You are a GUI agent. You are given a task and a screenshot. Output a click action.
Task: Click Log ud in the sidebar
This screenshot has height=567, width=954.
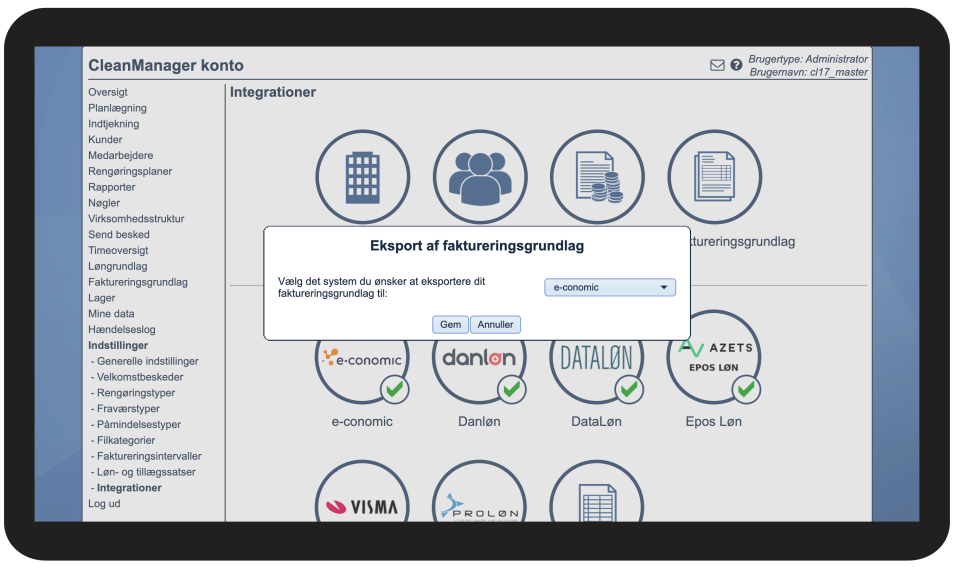[x=104, y=503]
